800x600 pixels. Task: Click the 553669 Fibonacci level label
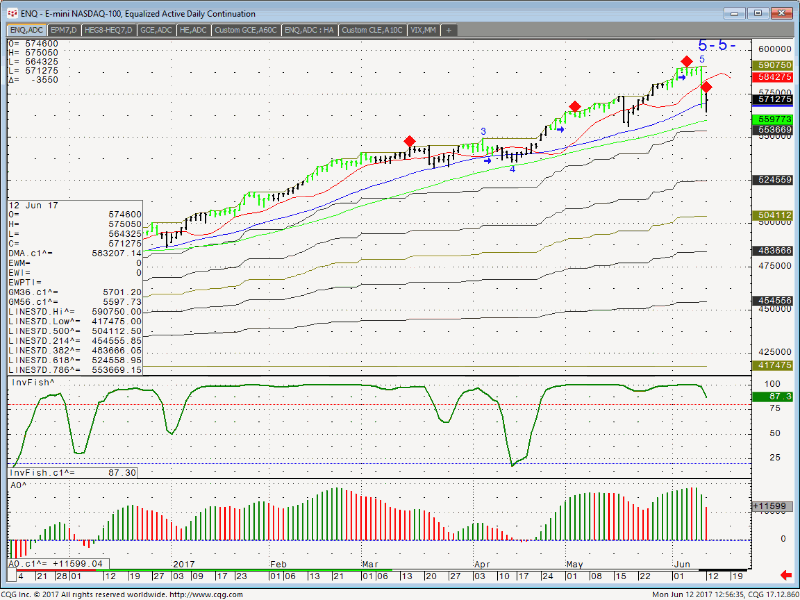772,130
